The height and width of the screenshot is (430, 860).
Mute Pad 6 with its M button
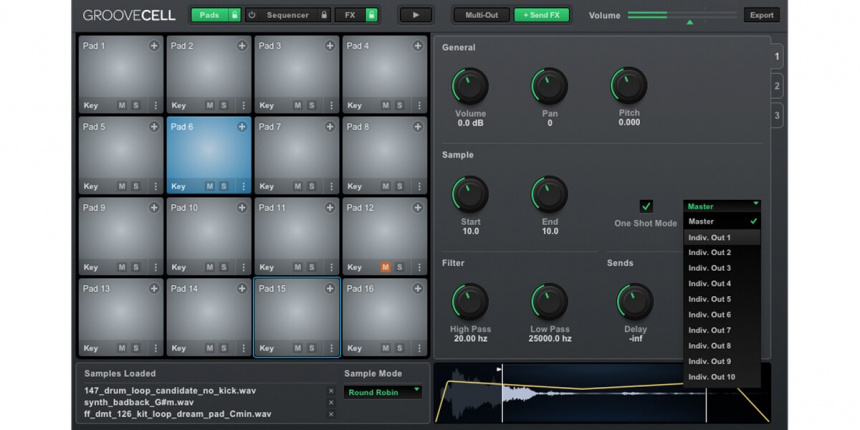click(210, 186)
